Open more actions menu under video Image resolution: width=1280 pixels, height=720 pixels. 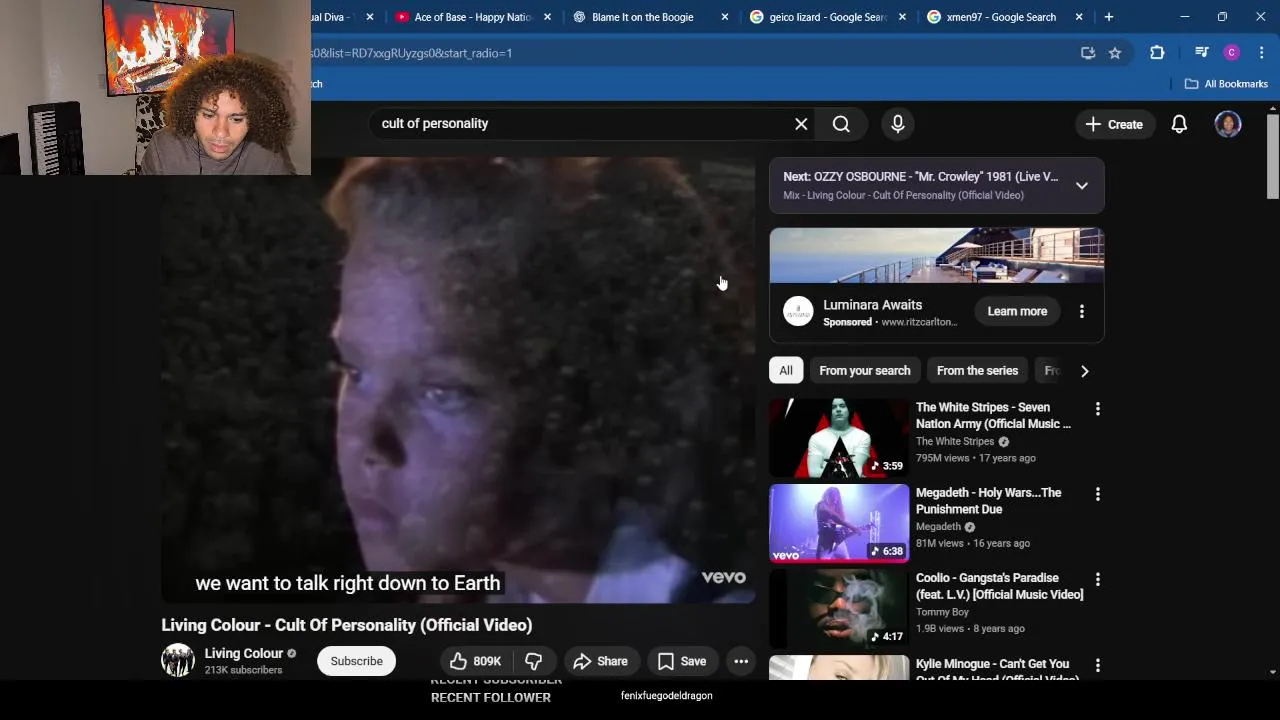pos(741,661)
